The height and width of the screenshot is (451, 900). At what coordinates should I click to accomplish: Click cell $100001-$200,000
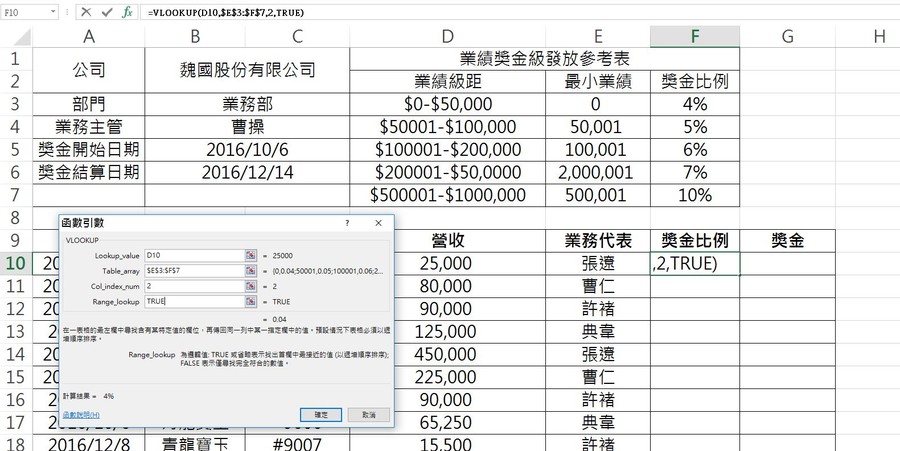tap(447, 150)
